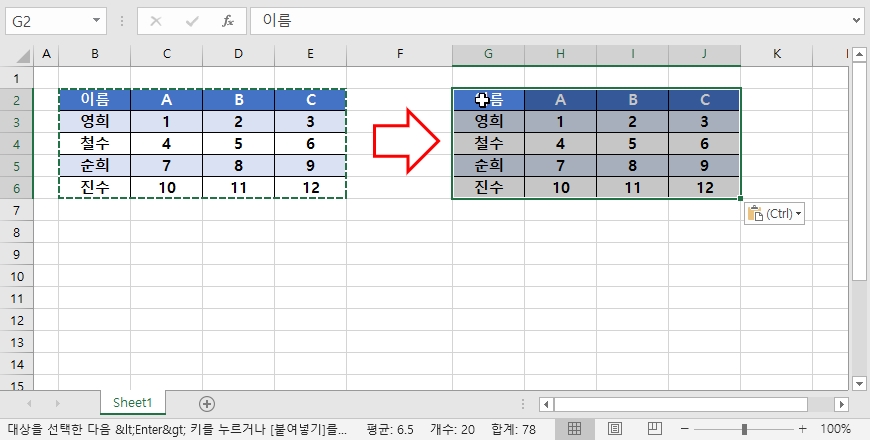Screen dimensions: 870x440
Task: Click the Cancel (X) formula bar icon
Action: coord(156,22)
